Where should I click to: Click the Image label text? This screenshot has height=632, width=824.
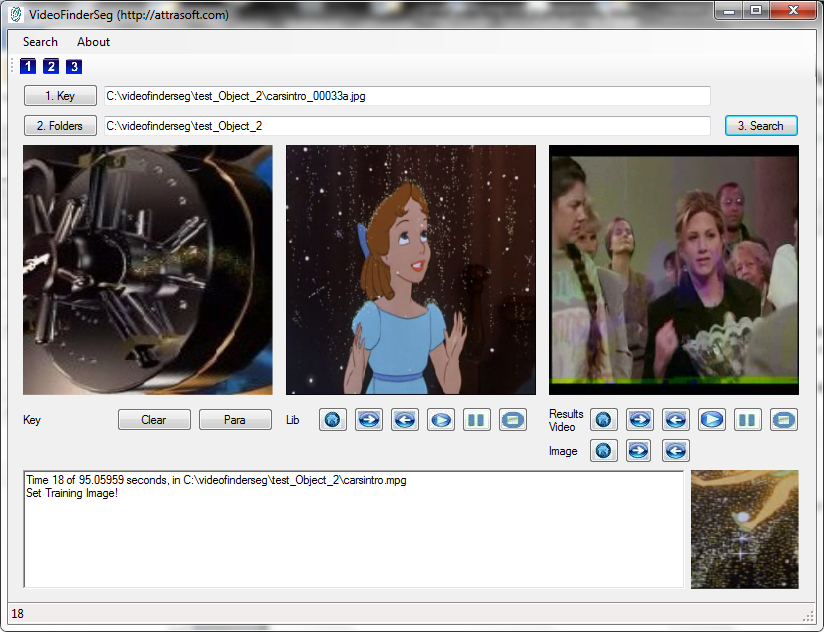pos(563,451)
